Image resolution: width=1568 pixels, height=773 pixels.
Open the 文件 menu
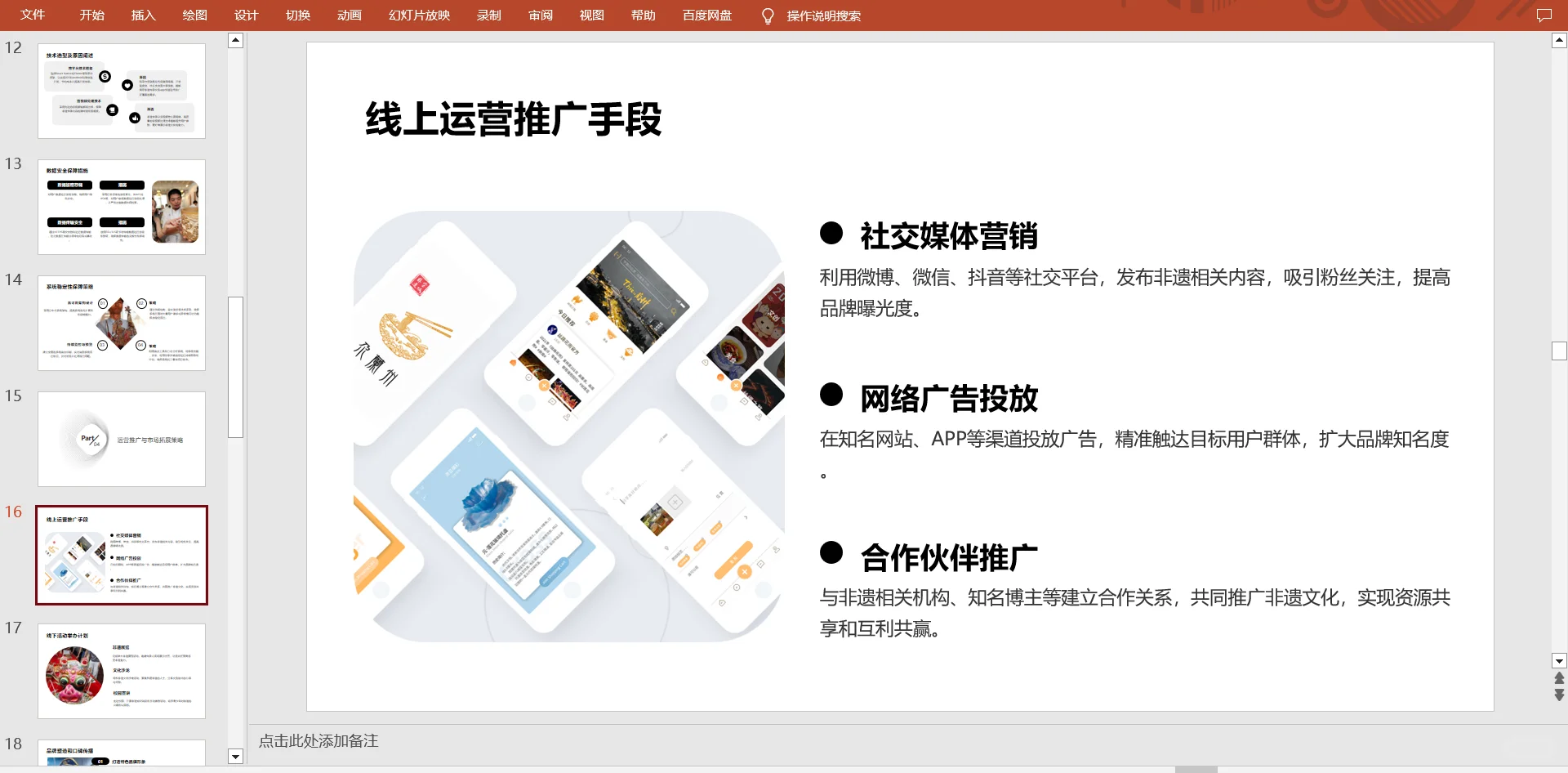point(33,15)
